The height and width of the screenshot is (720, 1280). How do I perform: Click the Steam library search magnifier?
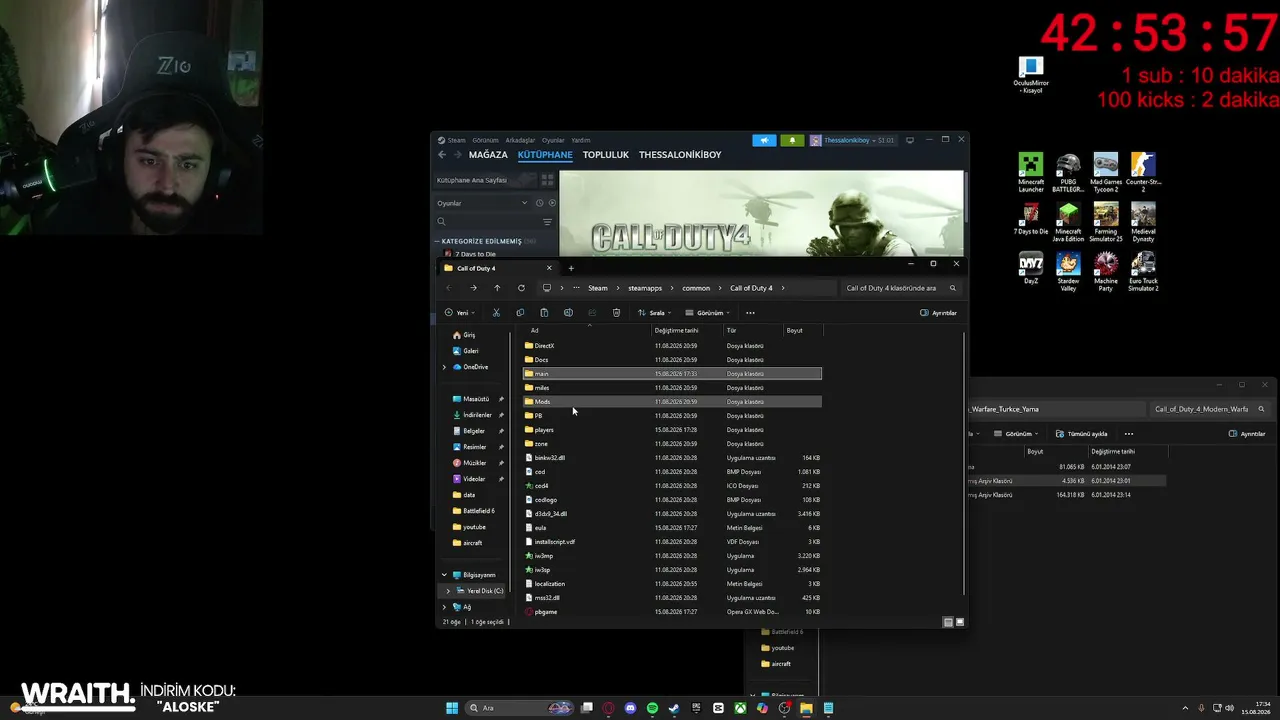(441, 221)
